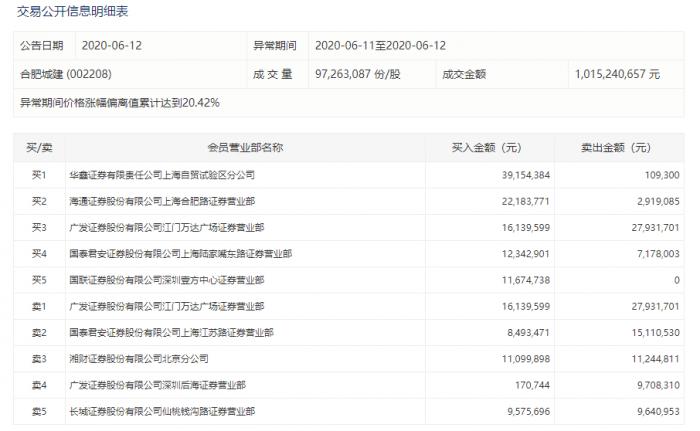This screenshot has height=431, width=700.
Task: Select period 2020-06-11至2020-06-12
Action: (x=380, y=46)
